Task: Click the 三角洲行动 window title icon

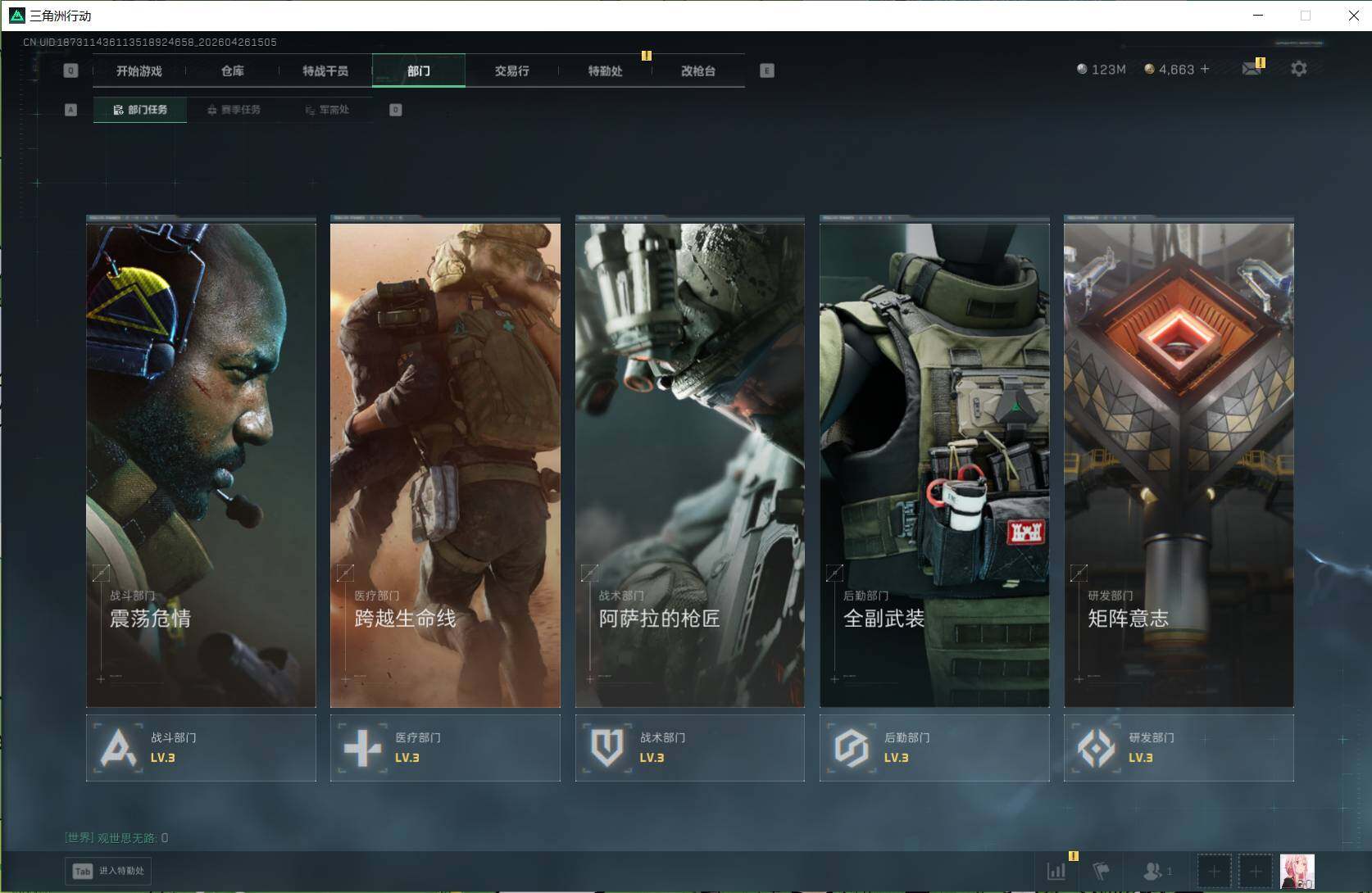Action: [x=16, y=16]
